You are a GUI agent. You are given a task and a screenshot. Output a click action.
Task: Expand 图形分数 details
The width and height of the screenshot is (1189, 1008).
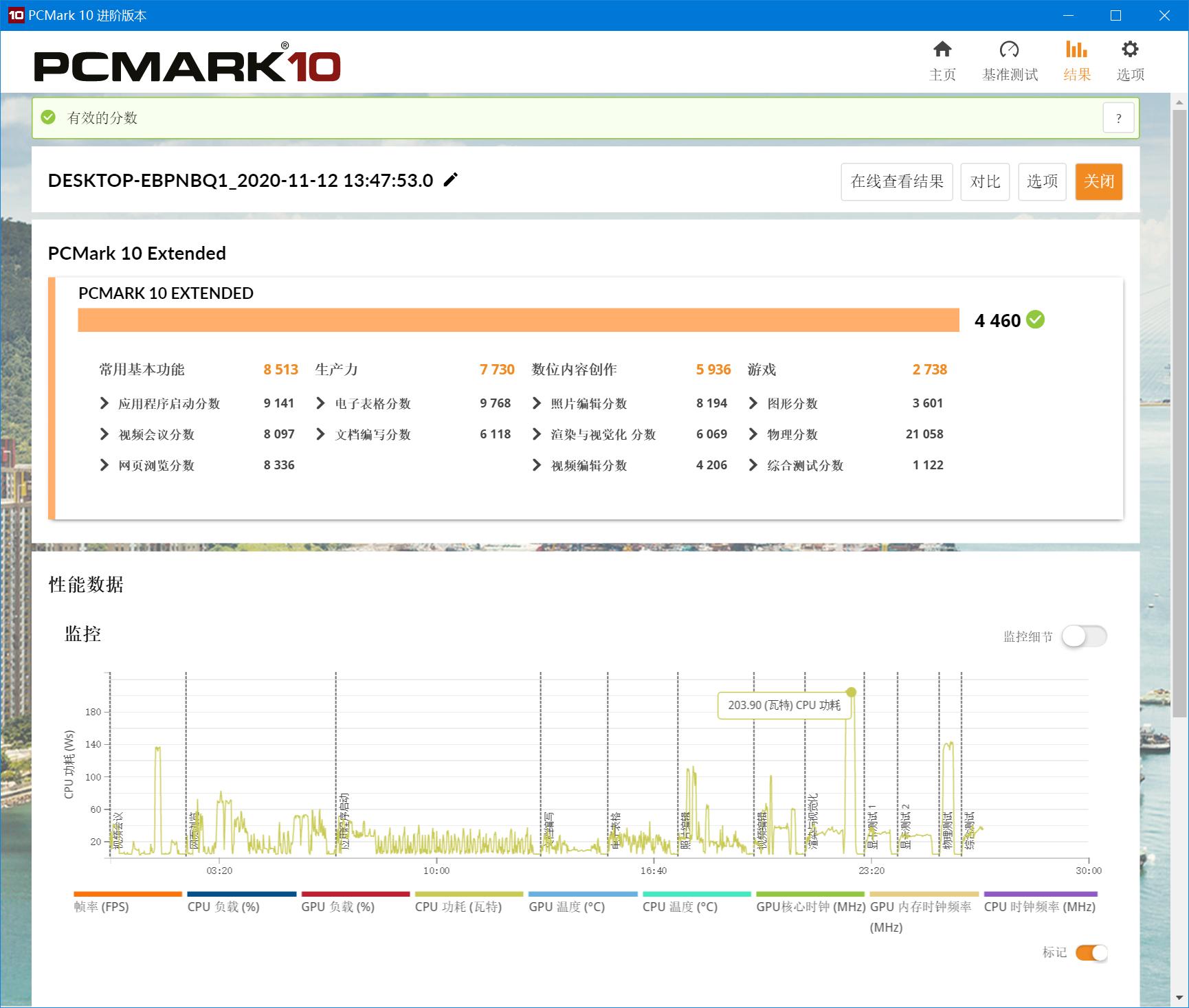tap(753, 403)
